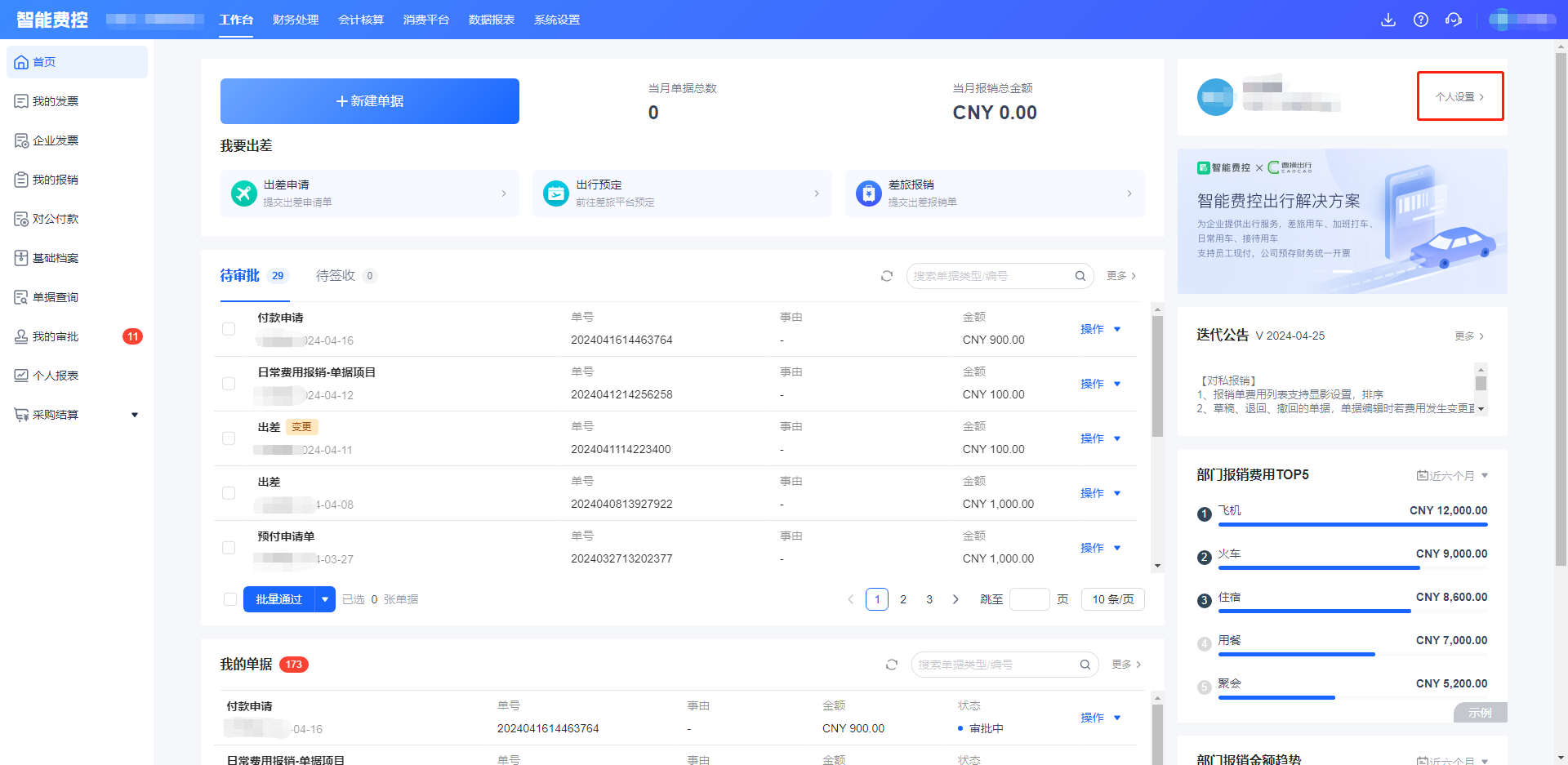This screenshot has width=1568, height=765.
Task: Click the airplane icon for 出差申请
Action: [243, 193]
